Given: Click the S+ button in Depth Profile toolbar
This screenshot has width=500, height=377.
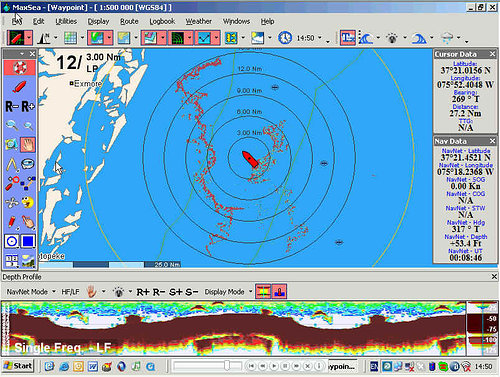Looking at the screenshot, I should point(175,292).
